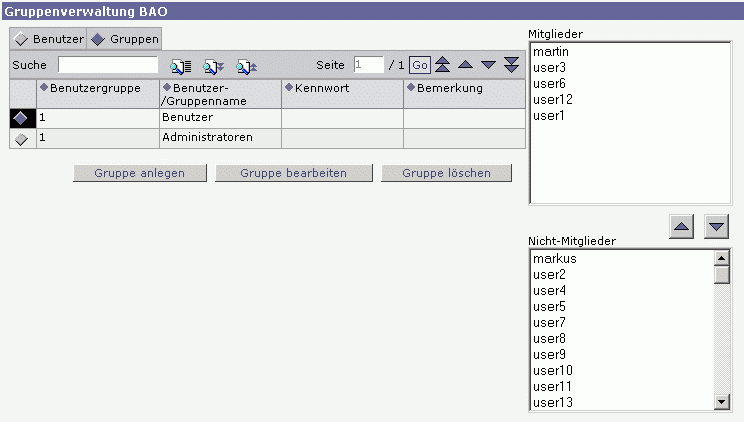
Task: Switch to the Benutzer tab
Action: click(49, 39)
